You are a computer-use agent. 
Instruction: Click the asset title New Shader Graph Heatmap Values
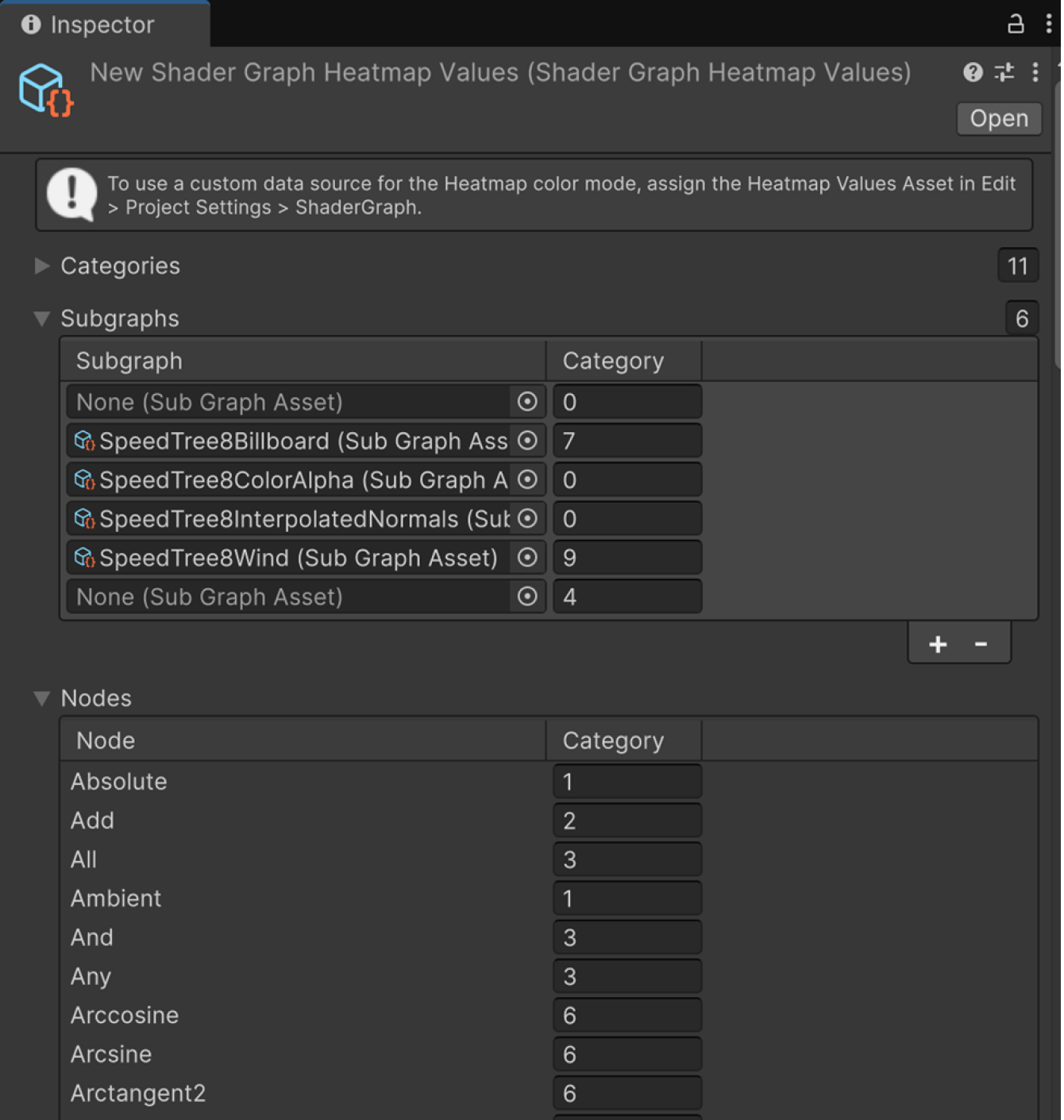pyautogui.click(x=500, y=72)
